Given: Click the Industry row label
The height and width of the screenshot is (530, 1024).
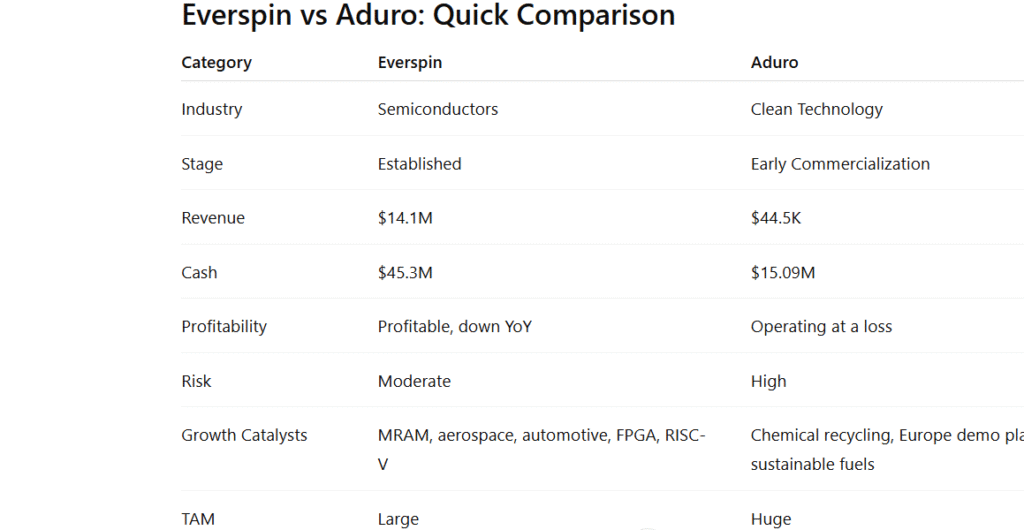Looking at the screenshot, I should [211, 109].
